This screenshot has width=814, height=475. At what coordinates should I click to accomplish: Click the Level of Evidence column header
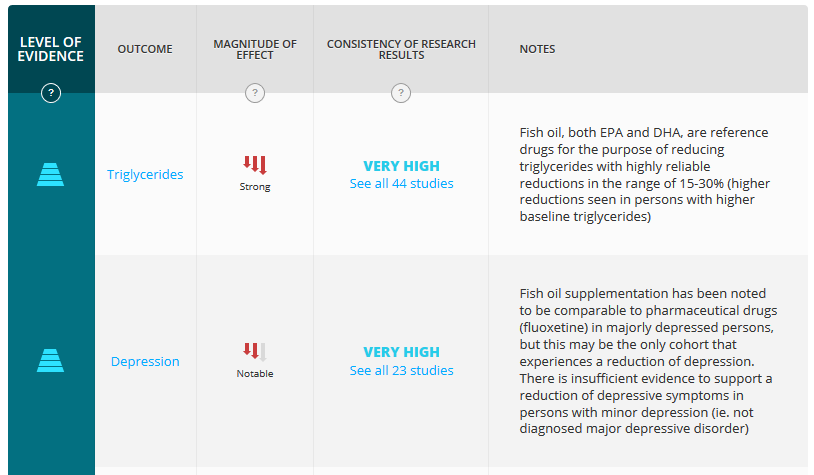pos(51,49)
